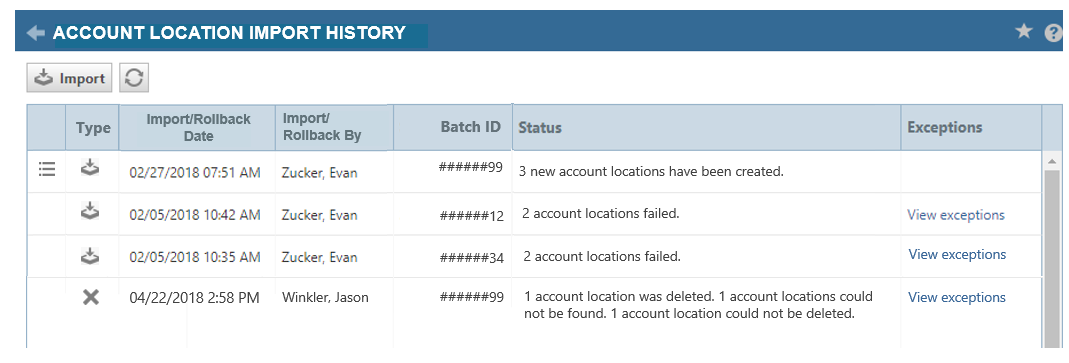Screen dimensions: 1069x363
Task: Refresh the import history list
Action: click(134, 78)
